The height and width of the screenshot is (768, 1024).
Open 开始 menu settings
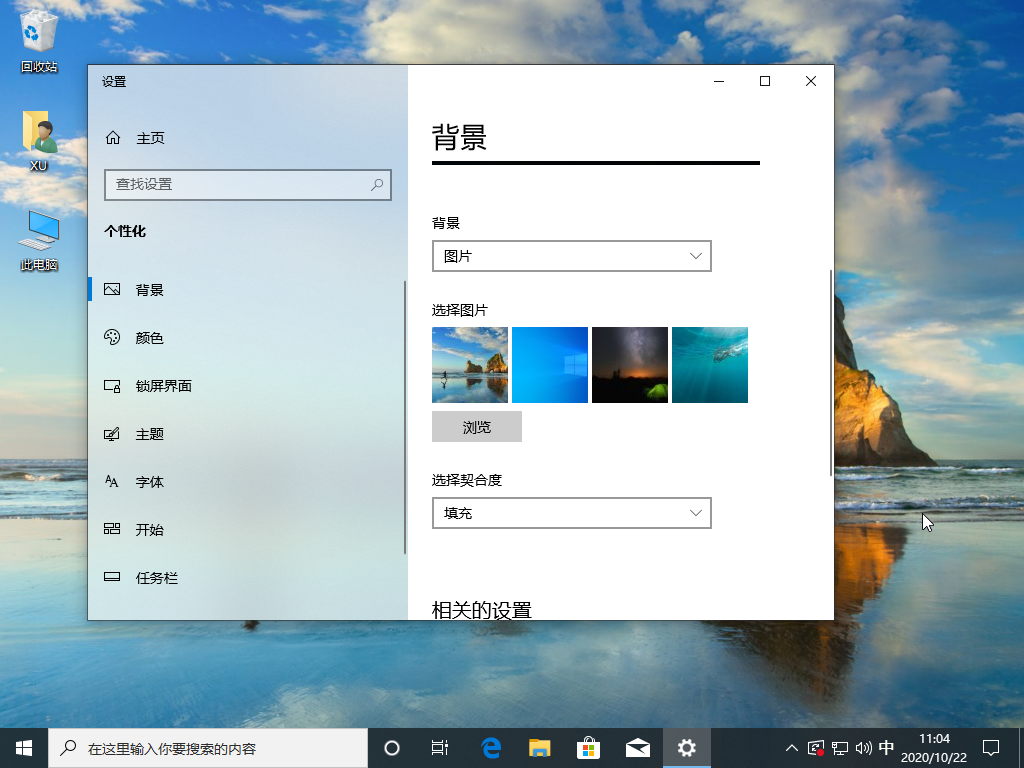pos(148,529)
